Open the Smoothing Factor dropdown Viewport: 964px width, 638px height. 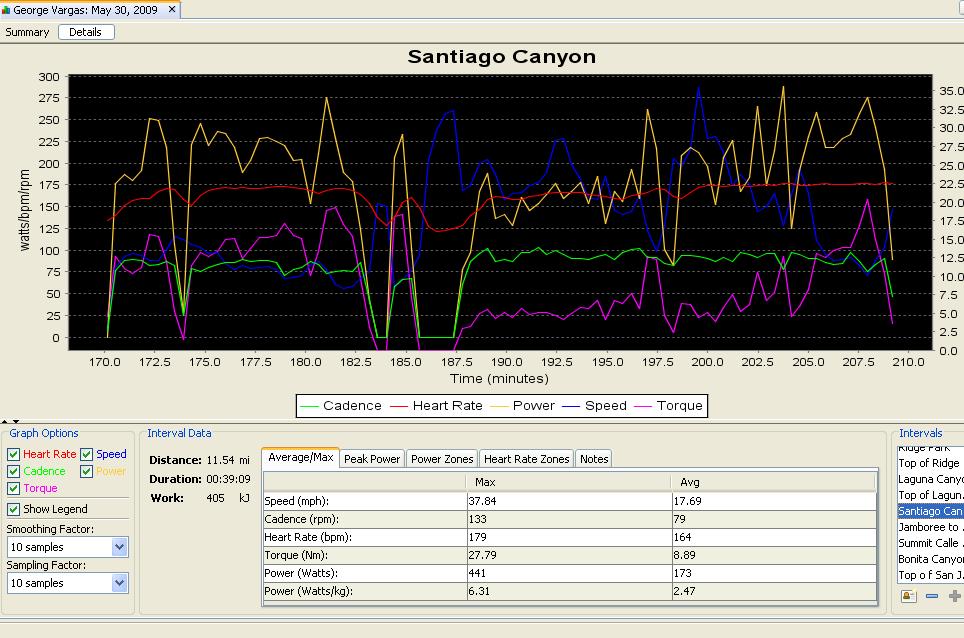click(x=120, y=547)
